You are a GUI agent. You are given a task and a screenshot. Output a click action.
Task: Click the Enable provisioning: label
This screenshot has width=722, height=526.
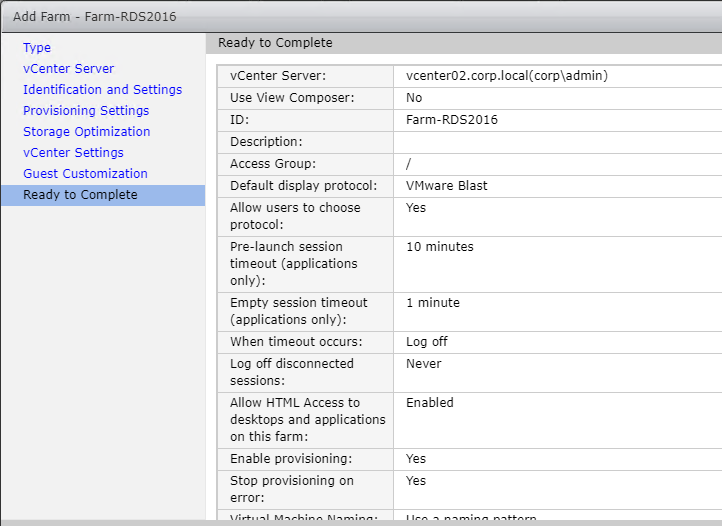click(291, 459)
